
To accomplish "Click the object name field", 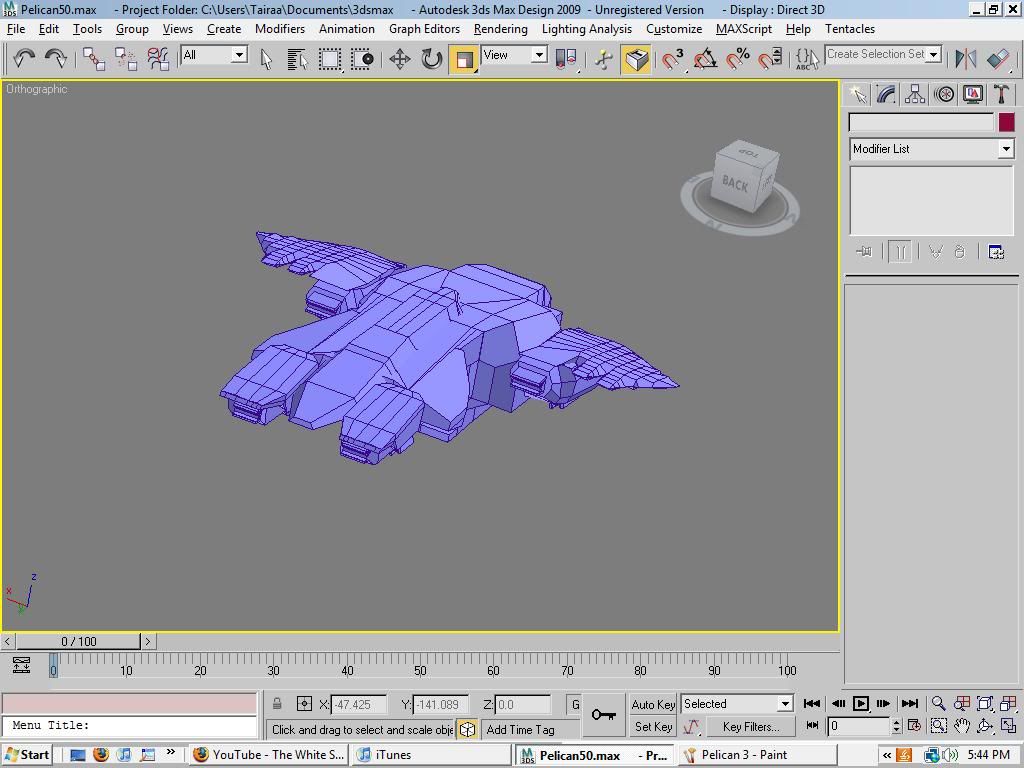I will coord(921,122).
